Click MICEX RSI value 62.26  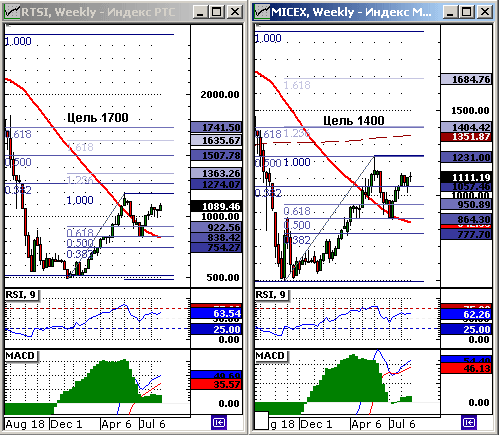(x=466, y=314)
